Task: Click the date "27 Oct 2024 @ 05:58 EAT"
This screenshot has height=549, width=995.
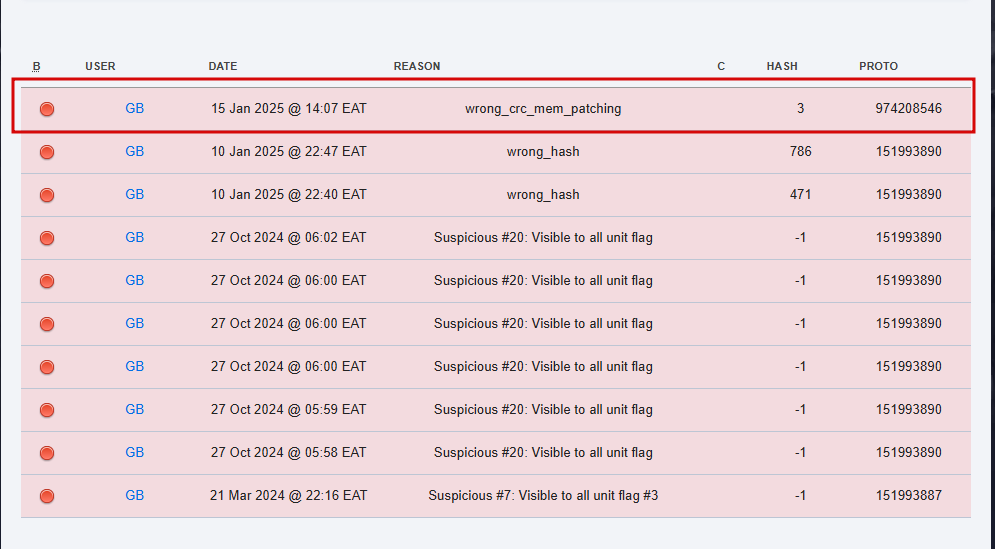Action: pyautogui.click(x=289, y=453)
